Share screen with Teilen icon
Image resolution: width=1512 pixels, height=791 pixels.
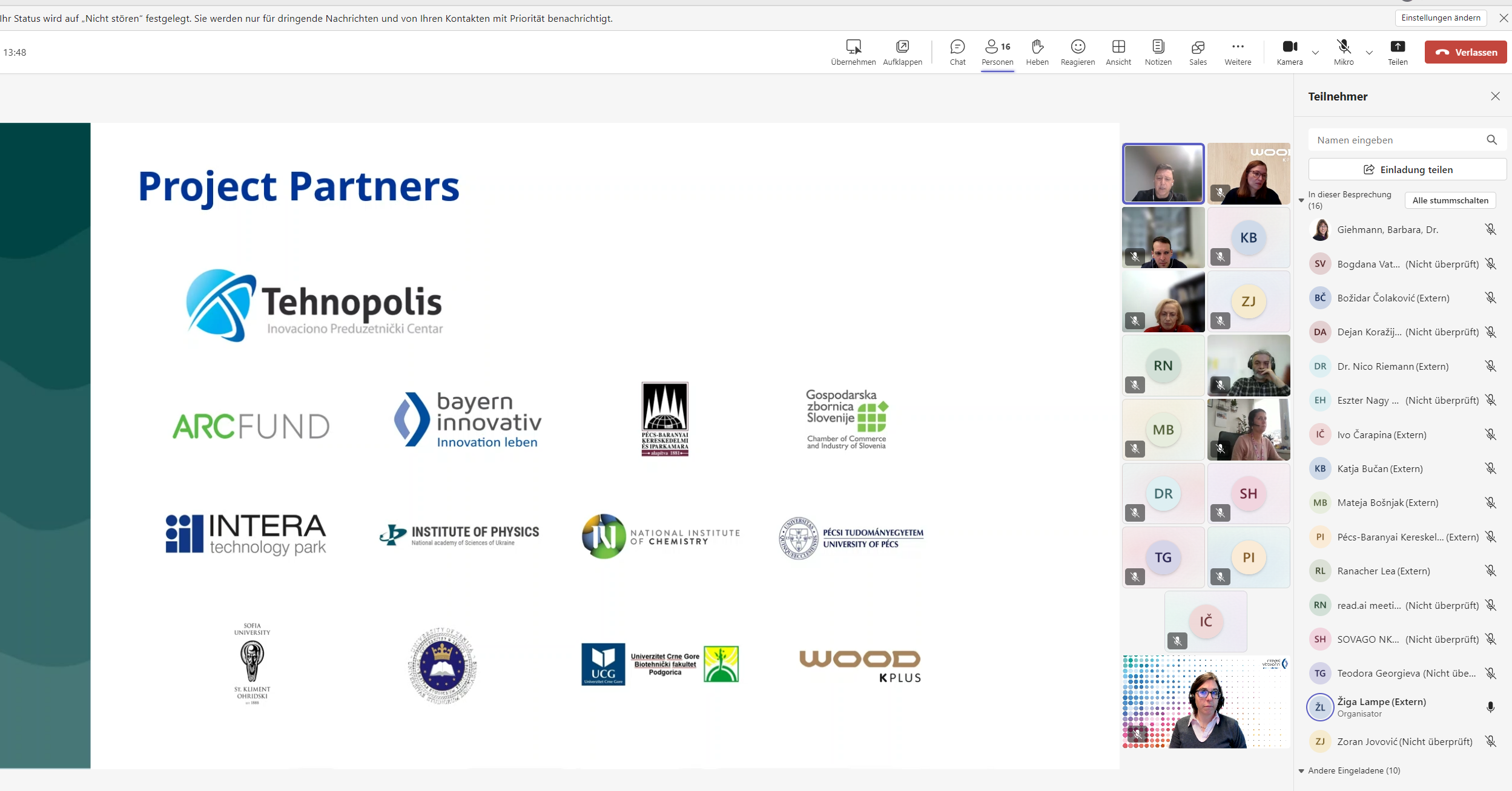(1398, 47)
